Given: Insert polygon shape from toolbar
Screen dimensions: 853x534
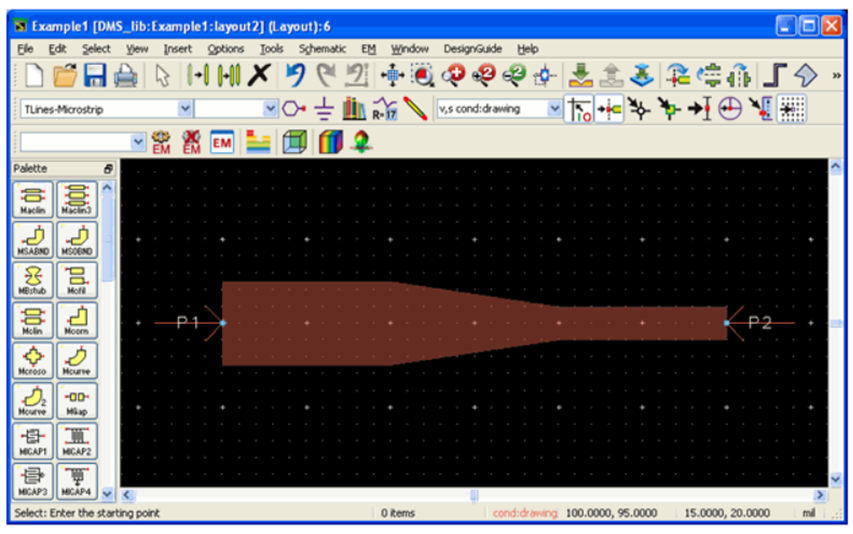Looking at the screenshot, I should click(806, 75).
